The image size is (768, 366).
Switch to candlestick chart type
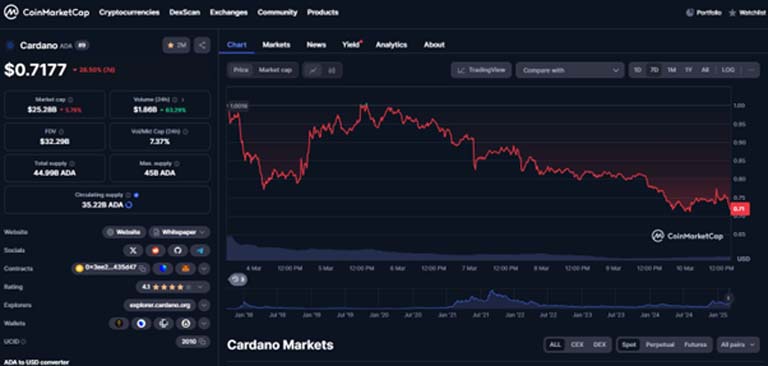pyautogui.click(x=332, y=70)
